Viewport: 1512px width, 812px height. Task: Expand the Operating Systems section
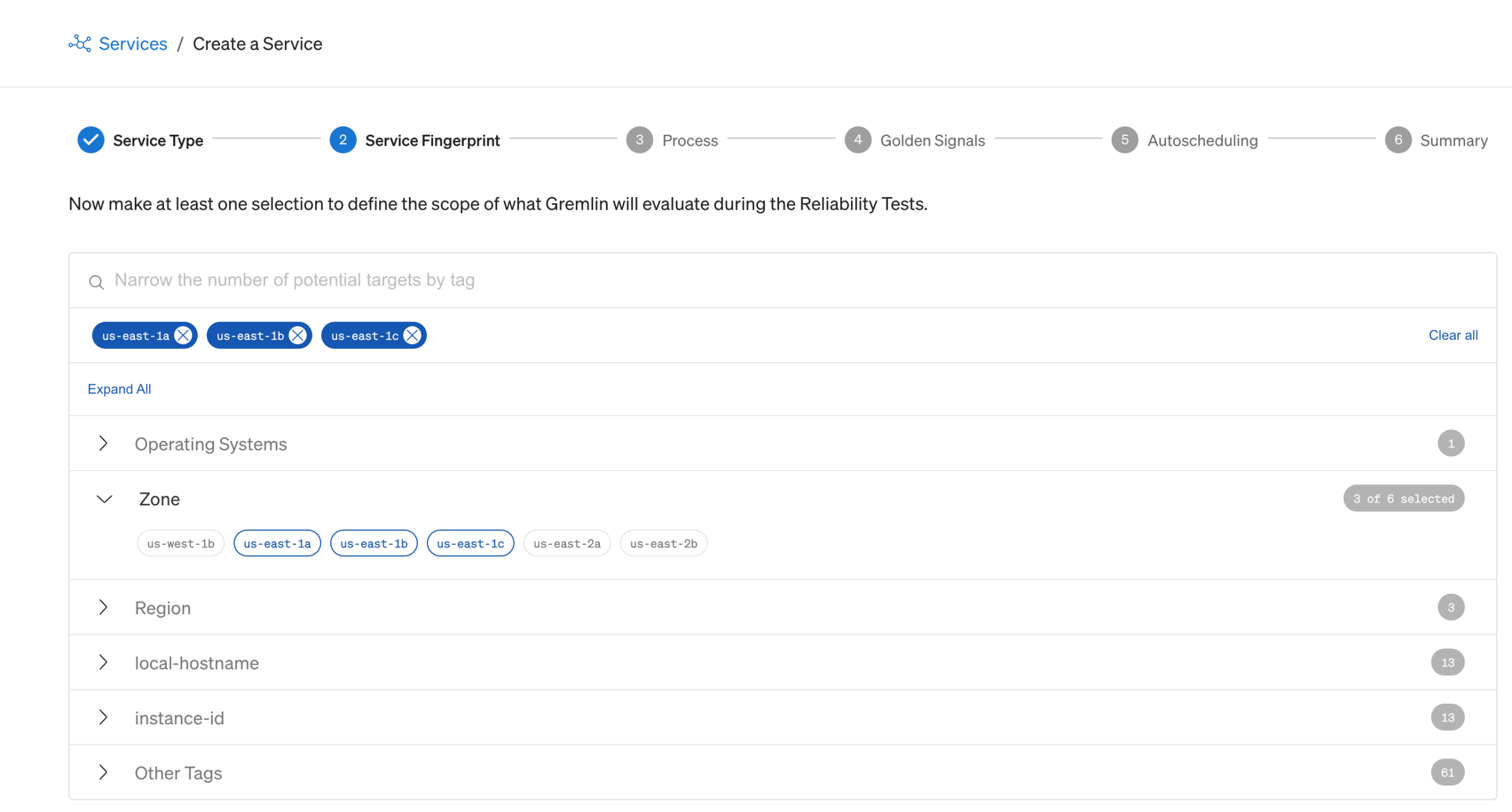[x=103, y=444]
